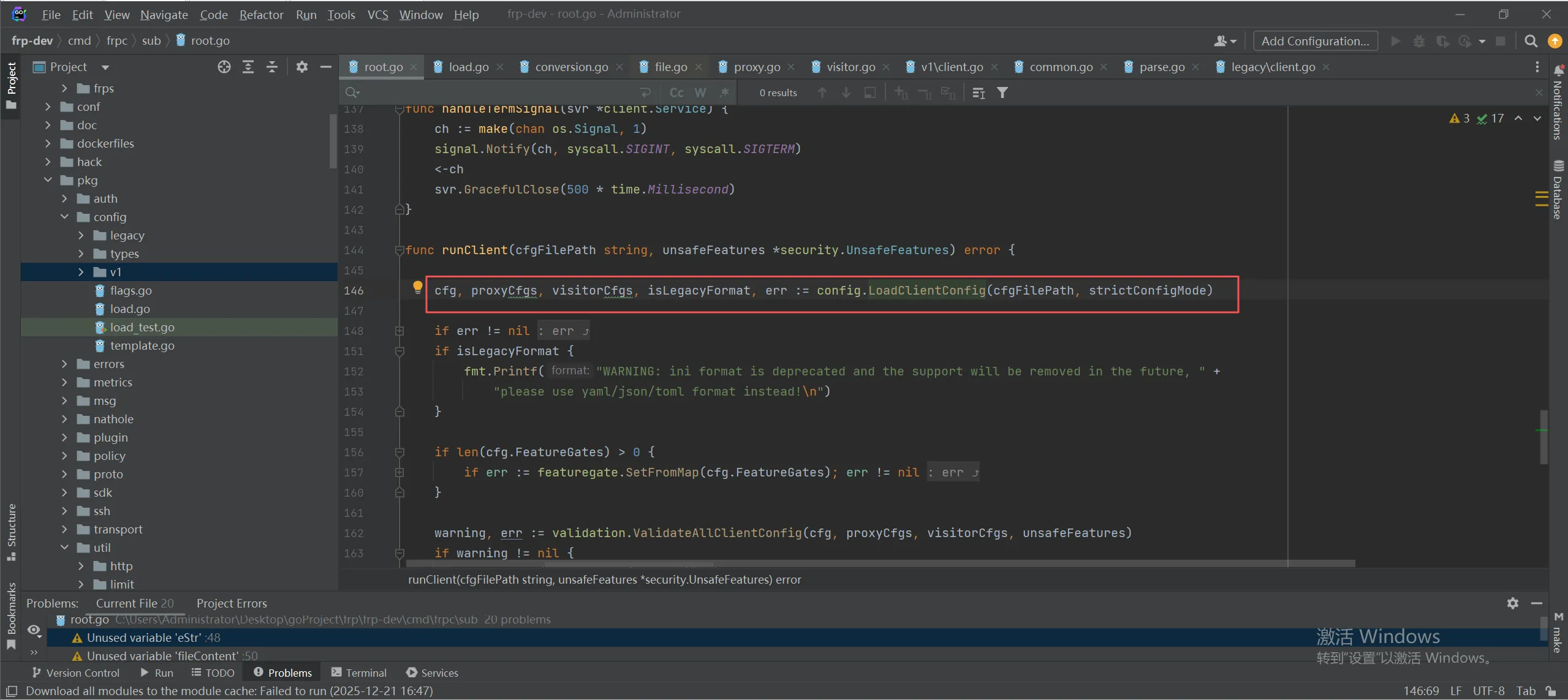Viewport: 1568px width, 700px height.
Task: Toggle the eye view options in Problems panel
Action: point(34,630)
